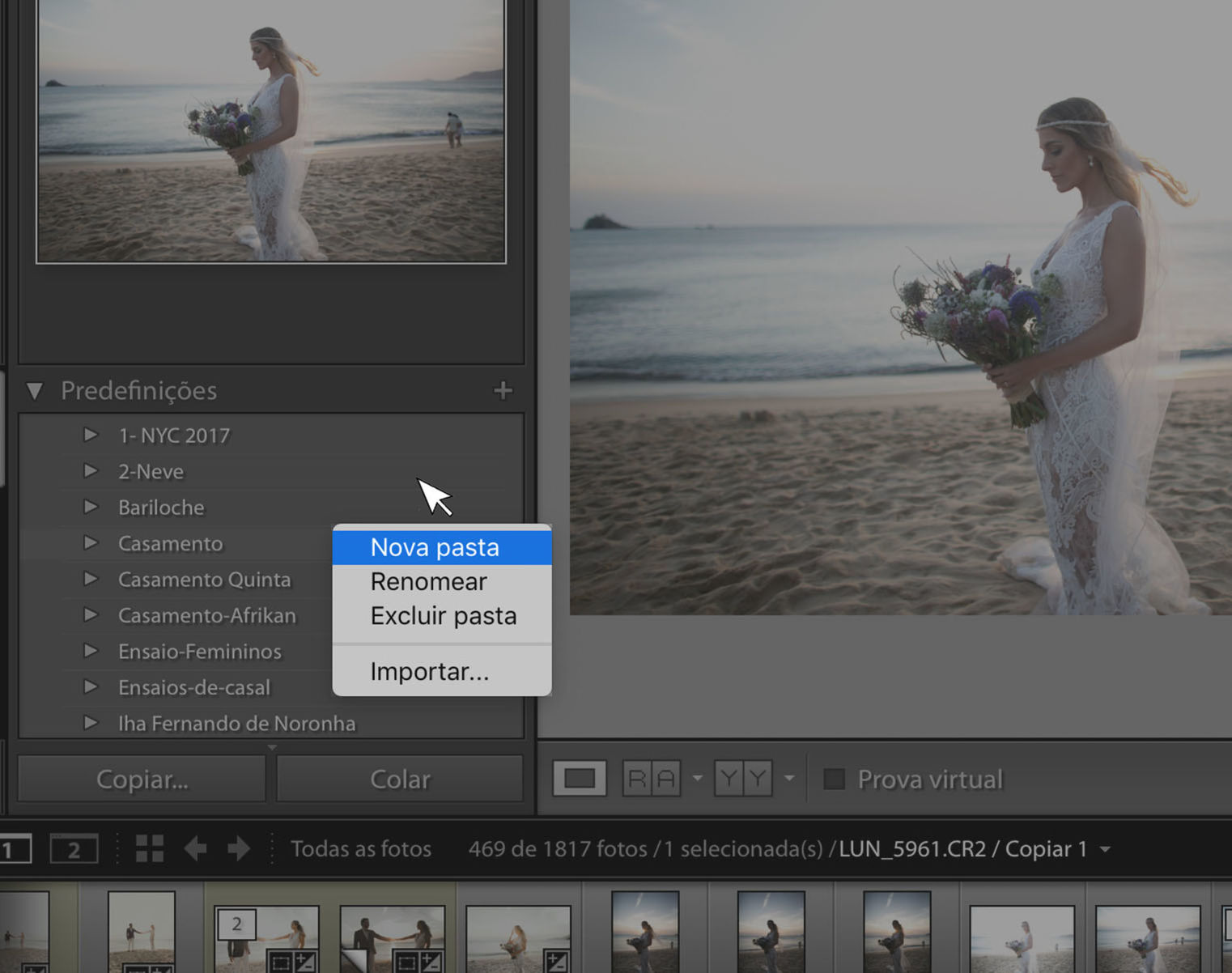Click the Ensaios-de-casal folder name
The image size is (1232, 973).
pos(194,687)
